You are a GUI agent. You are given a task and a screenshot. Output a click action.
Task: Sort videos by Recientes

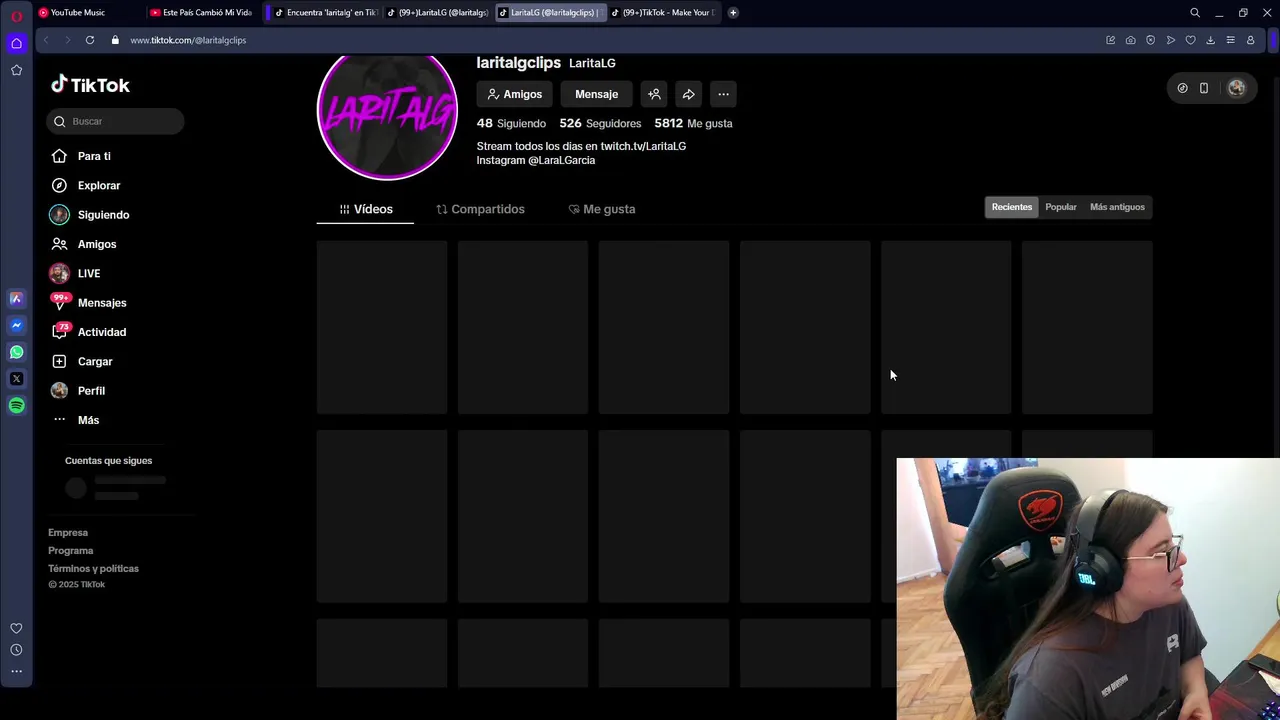coord(1012,207)
